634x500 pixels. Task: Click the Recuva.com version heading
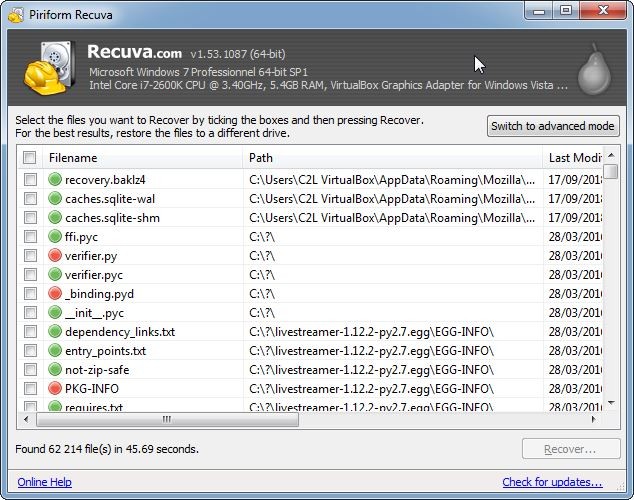pos(186,53)
